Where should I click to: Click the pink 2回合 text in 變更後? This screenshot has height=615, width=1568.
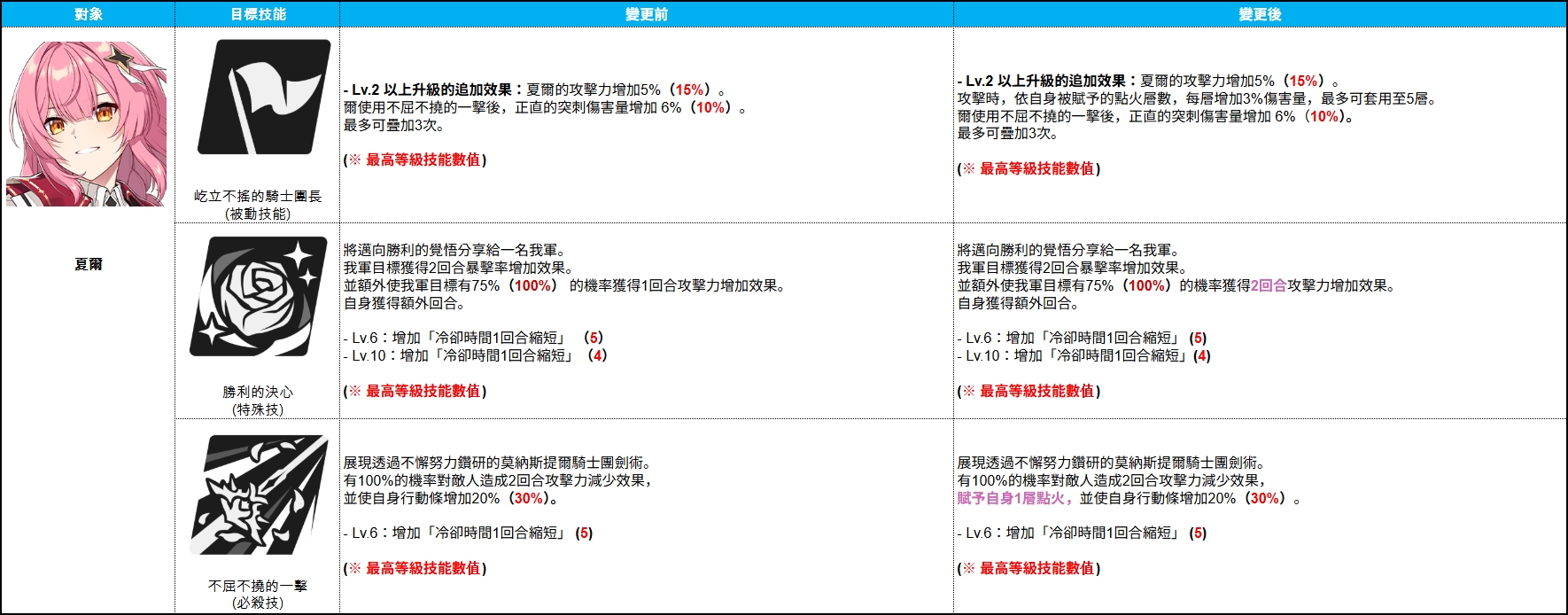click(1269, 285)
